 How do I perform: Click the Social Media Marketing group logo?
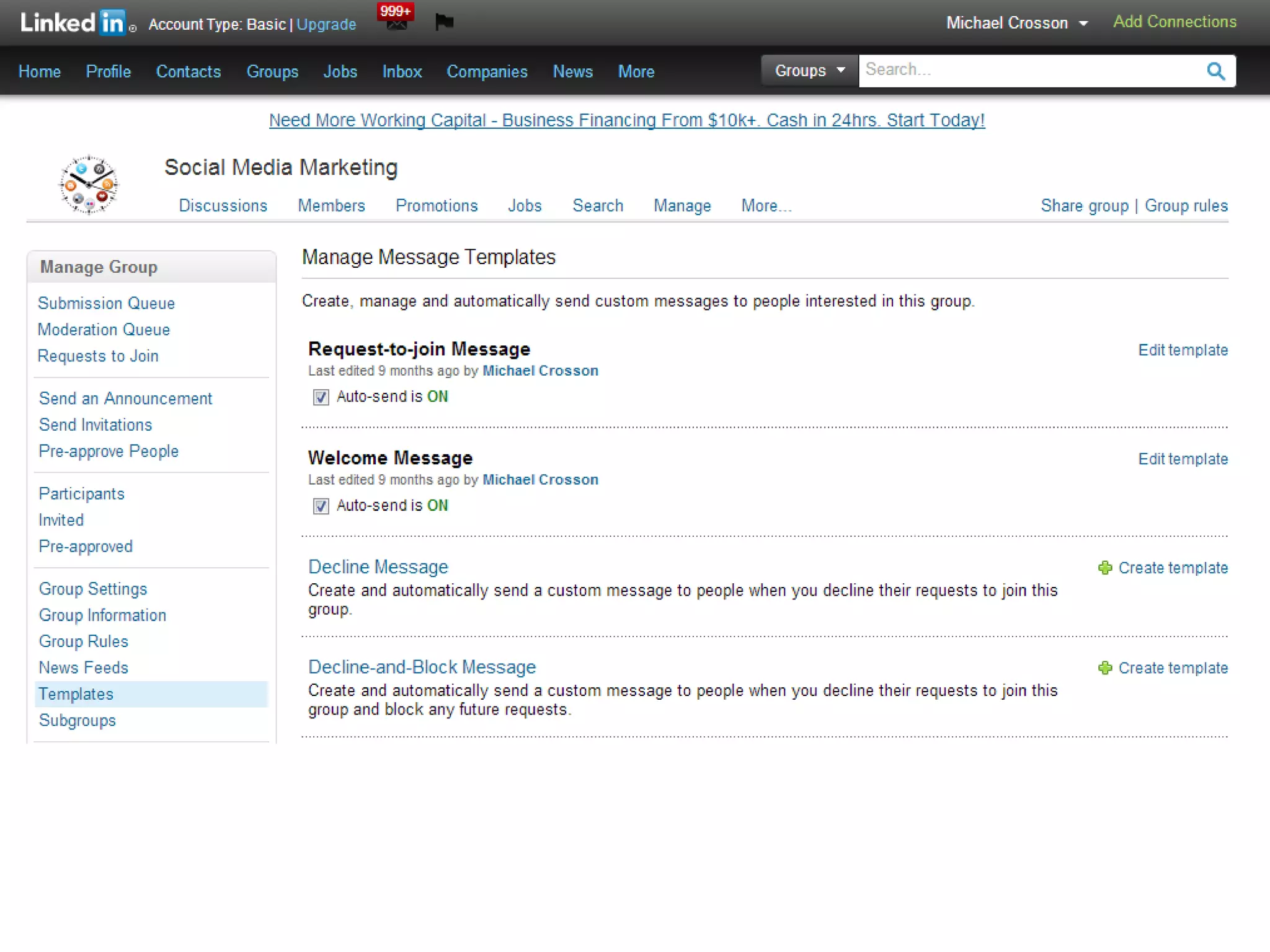(x=89, y=184)
